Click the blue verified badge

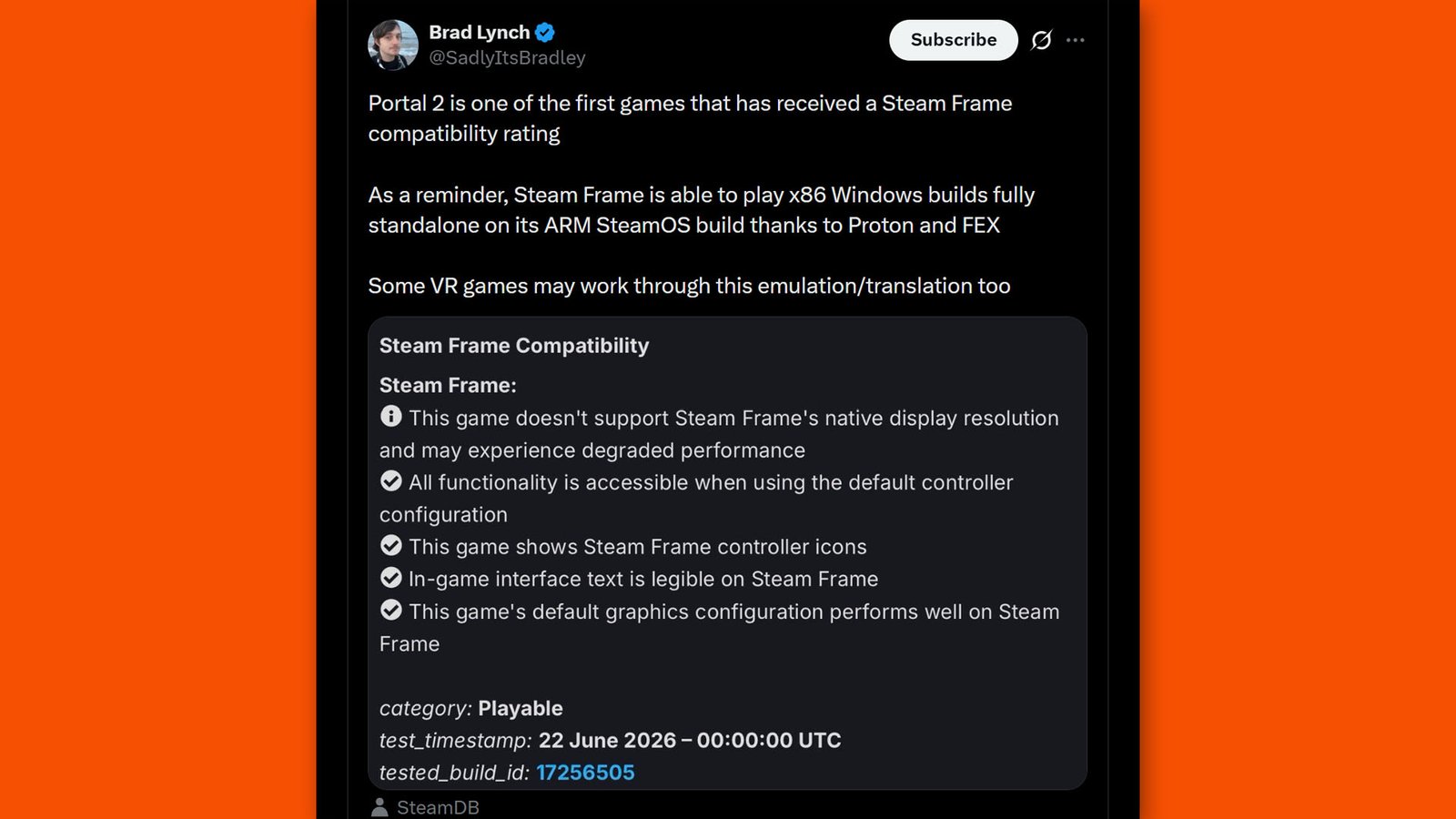pyautogui.click(x=545, y=32)
